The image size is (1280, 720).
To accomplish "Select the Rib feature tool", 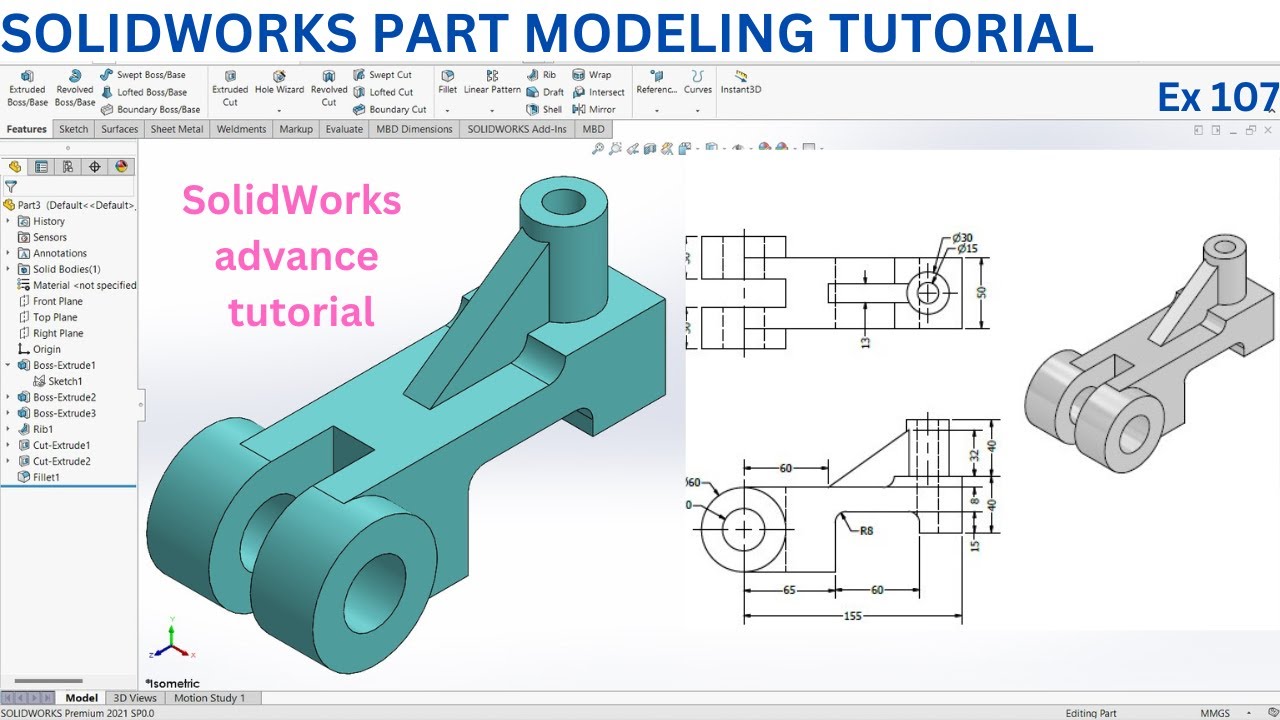I will [541, 75].
